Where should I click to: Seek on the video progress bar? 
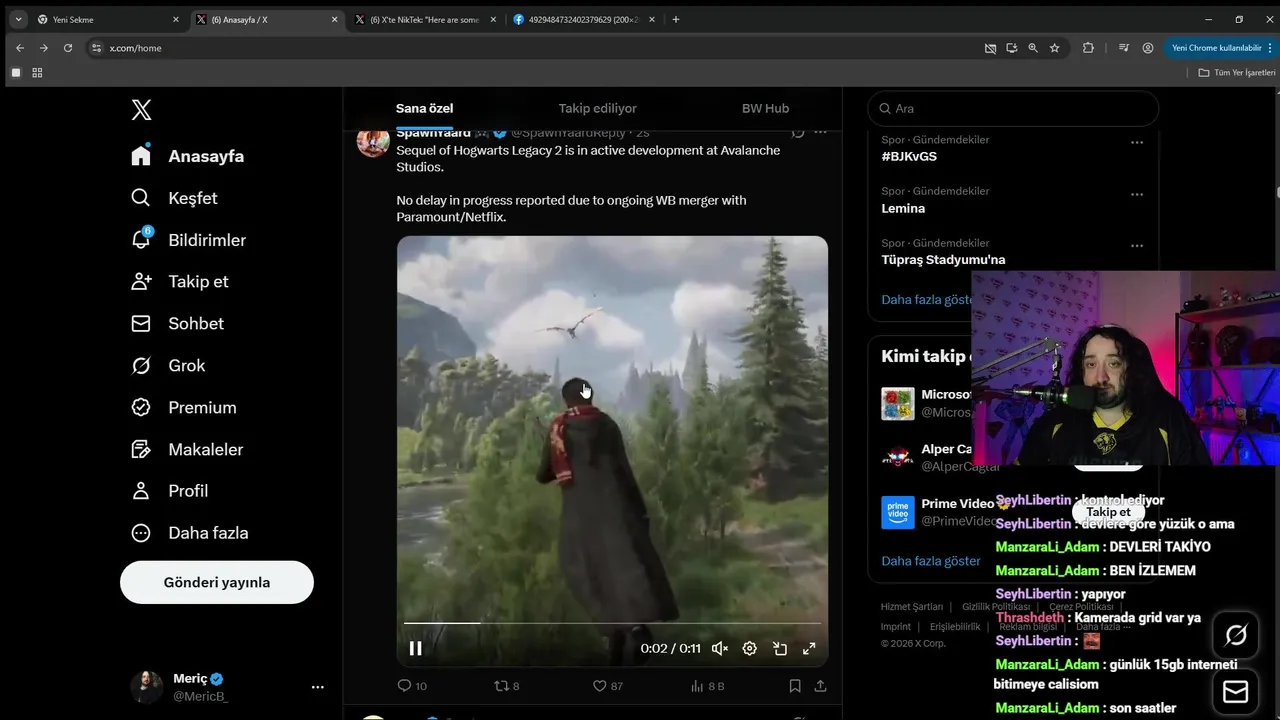pos(612,623)
